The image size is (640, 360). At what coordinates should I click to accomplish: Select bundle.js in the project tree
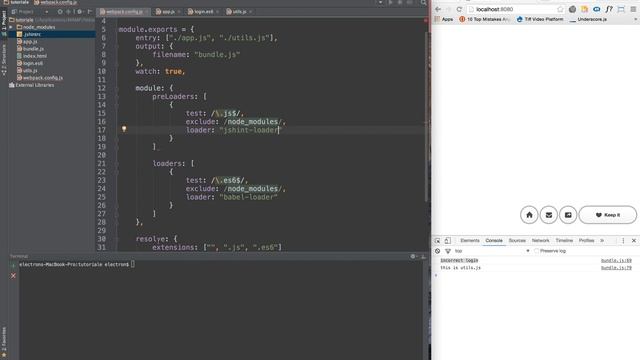click(x=30, y=49)
